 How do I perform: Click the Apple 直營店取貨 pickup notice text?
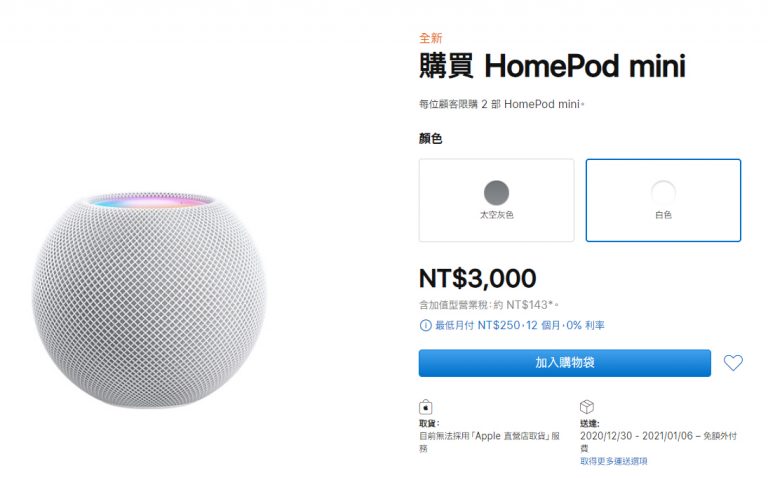pyautogui.click(x=489, y=442)
